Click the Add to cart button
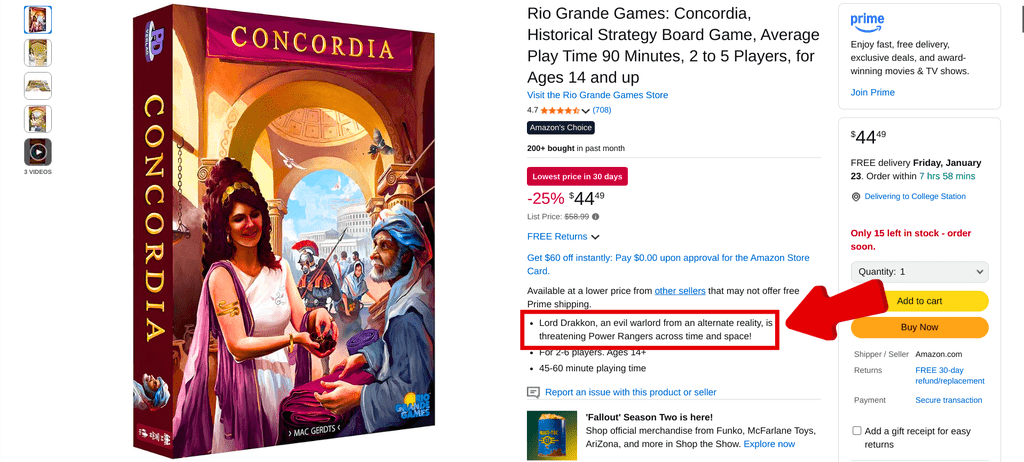This screenshot has width=1024, height=462. pos(920,301)
